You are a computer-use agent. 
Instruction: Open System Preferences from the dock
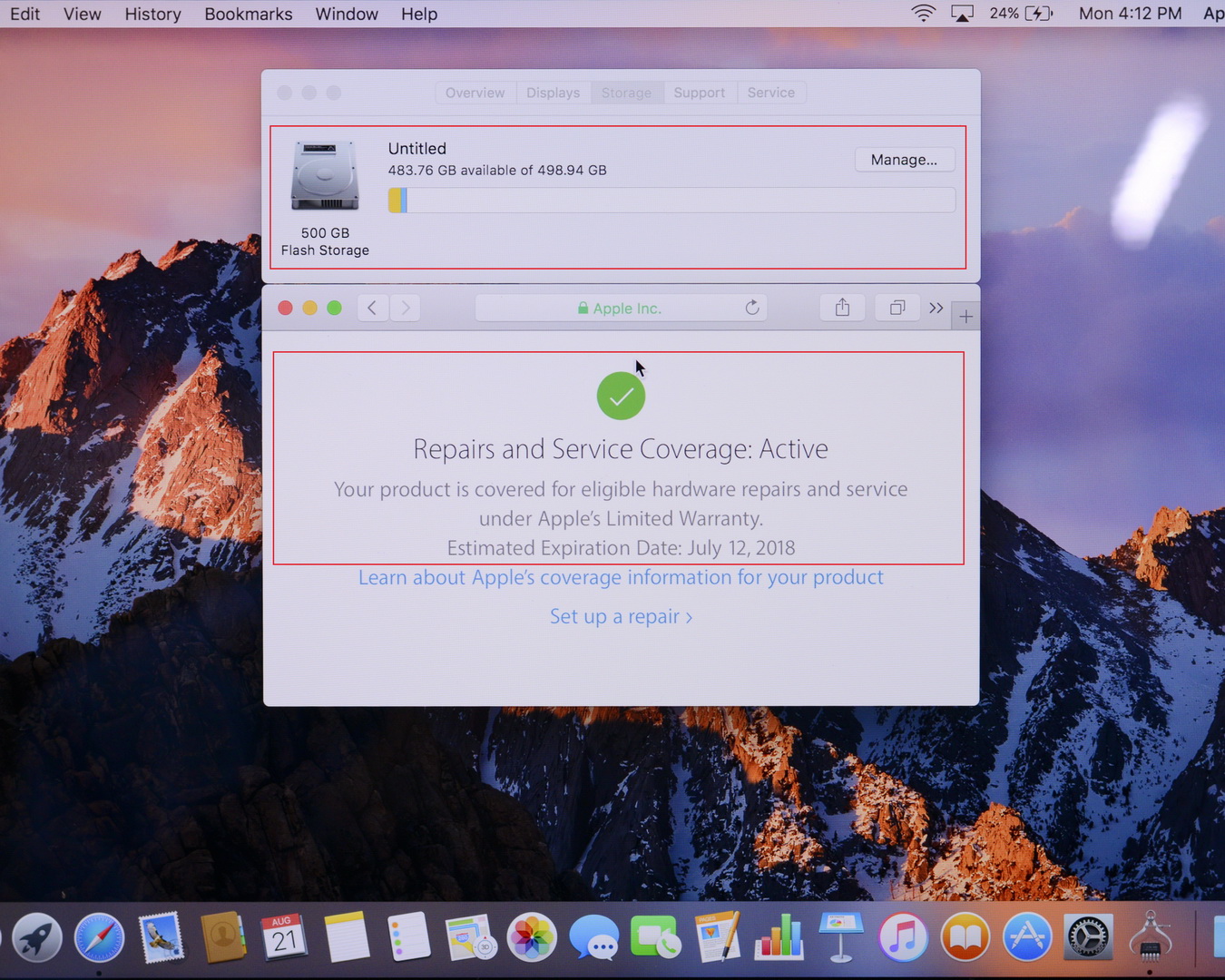coord(1088,937)
